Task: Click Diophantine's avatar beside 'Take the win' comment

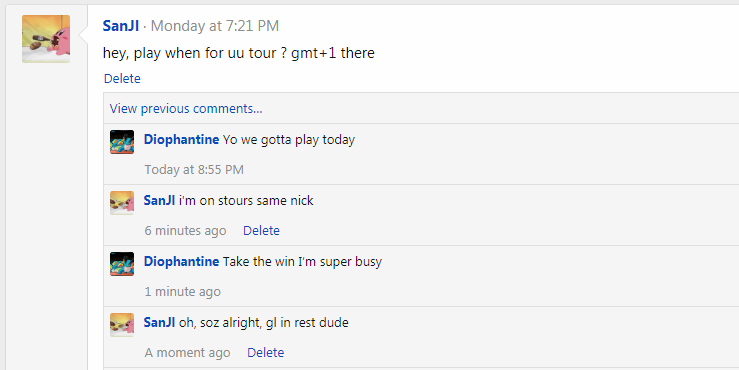Action: click(122, 264)
